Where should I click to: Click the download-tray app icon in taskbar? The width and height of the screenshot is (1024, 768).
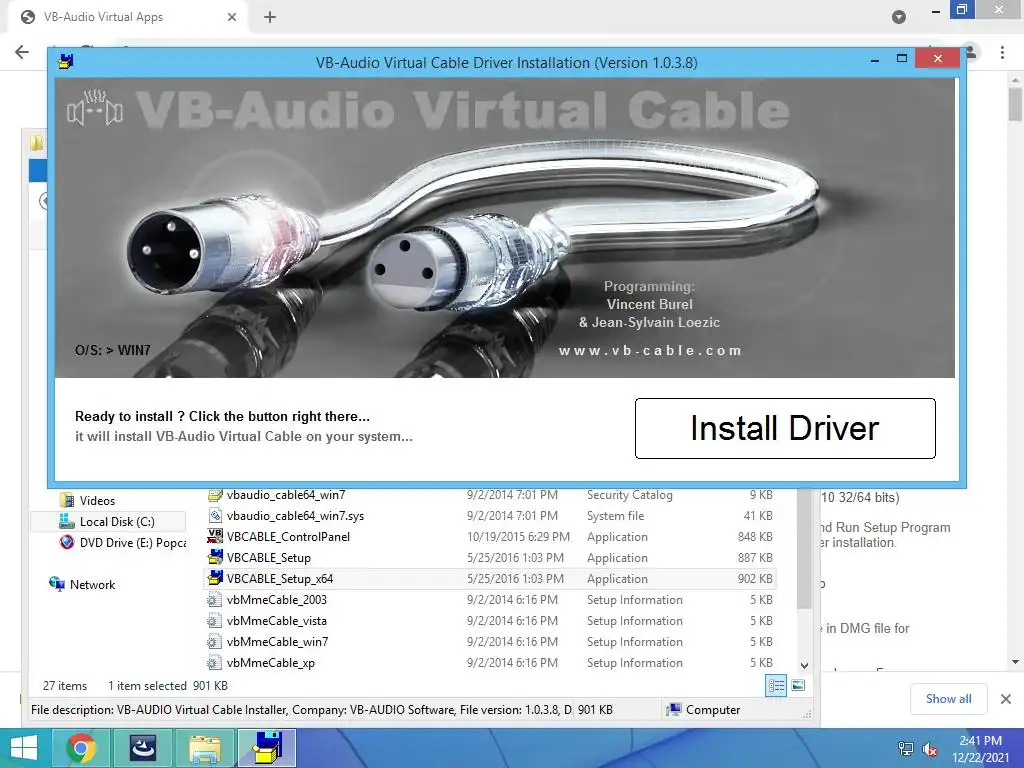click(x=143, y=748)
